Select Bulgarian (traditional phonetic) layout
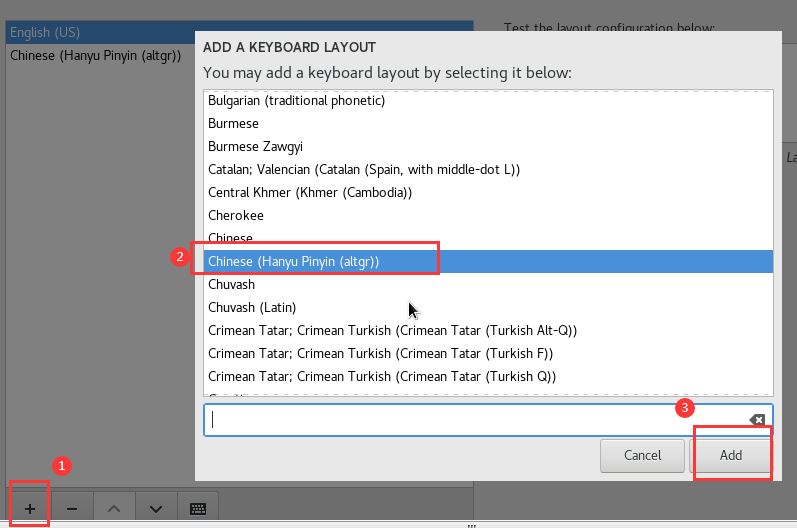 296,100
